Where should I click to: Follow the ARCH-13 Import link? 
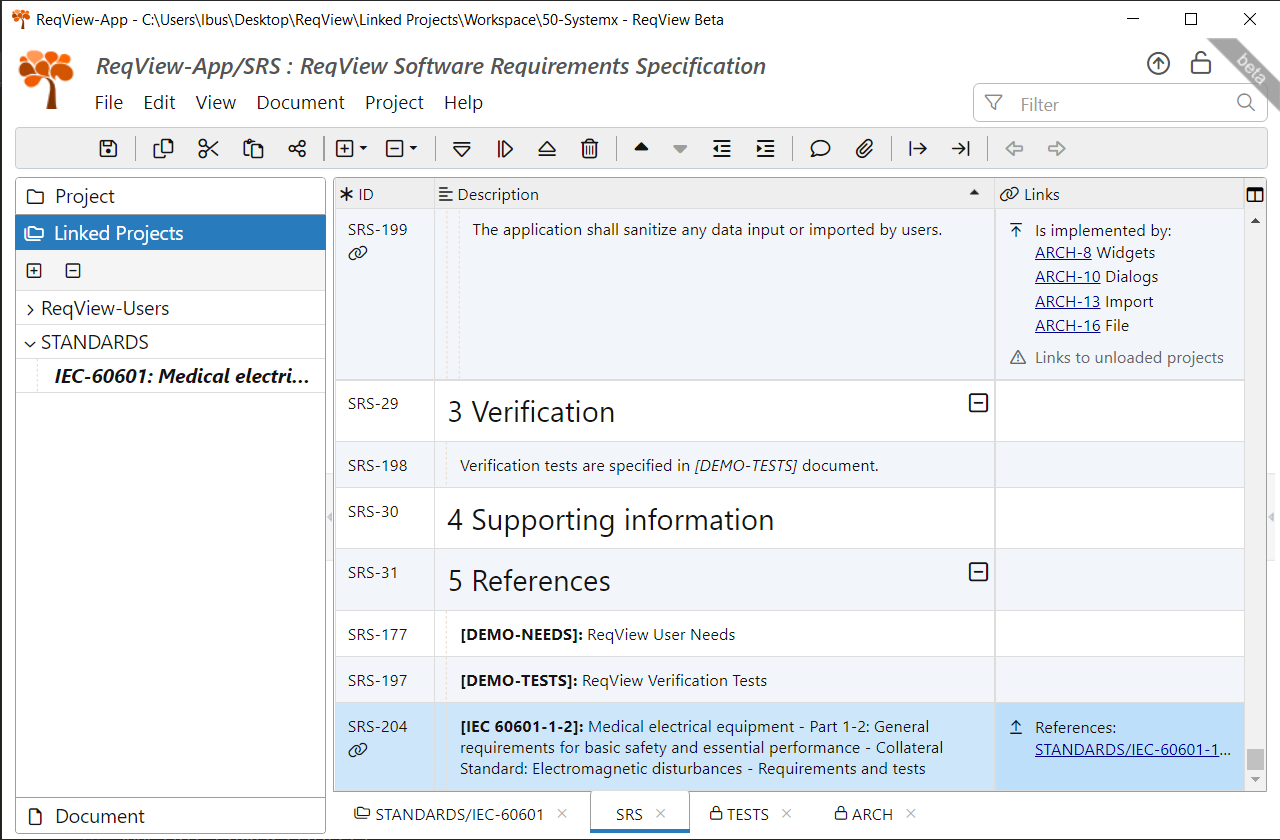click(x=1067, y=301)
